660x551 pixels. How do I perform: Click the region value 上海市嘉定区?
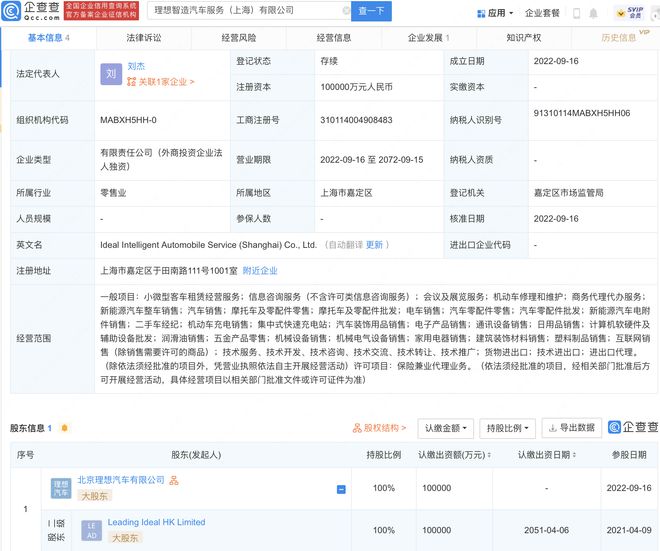(346, 193)
